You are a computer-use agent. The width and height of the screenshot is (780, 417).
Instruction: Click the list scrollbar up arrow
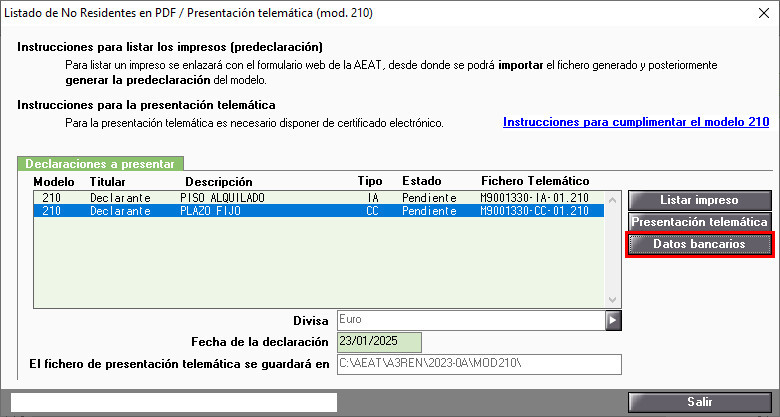612,200
